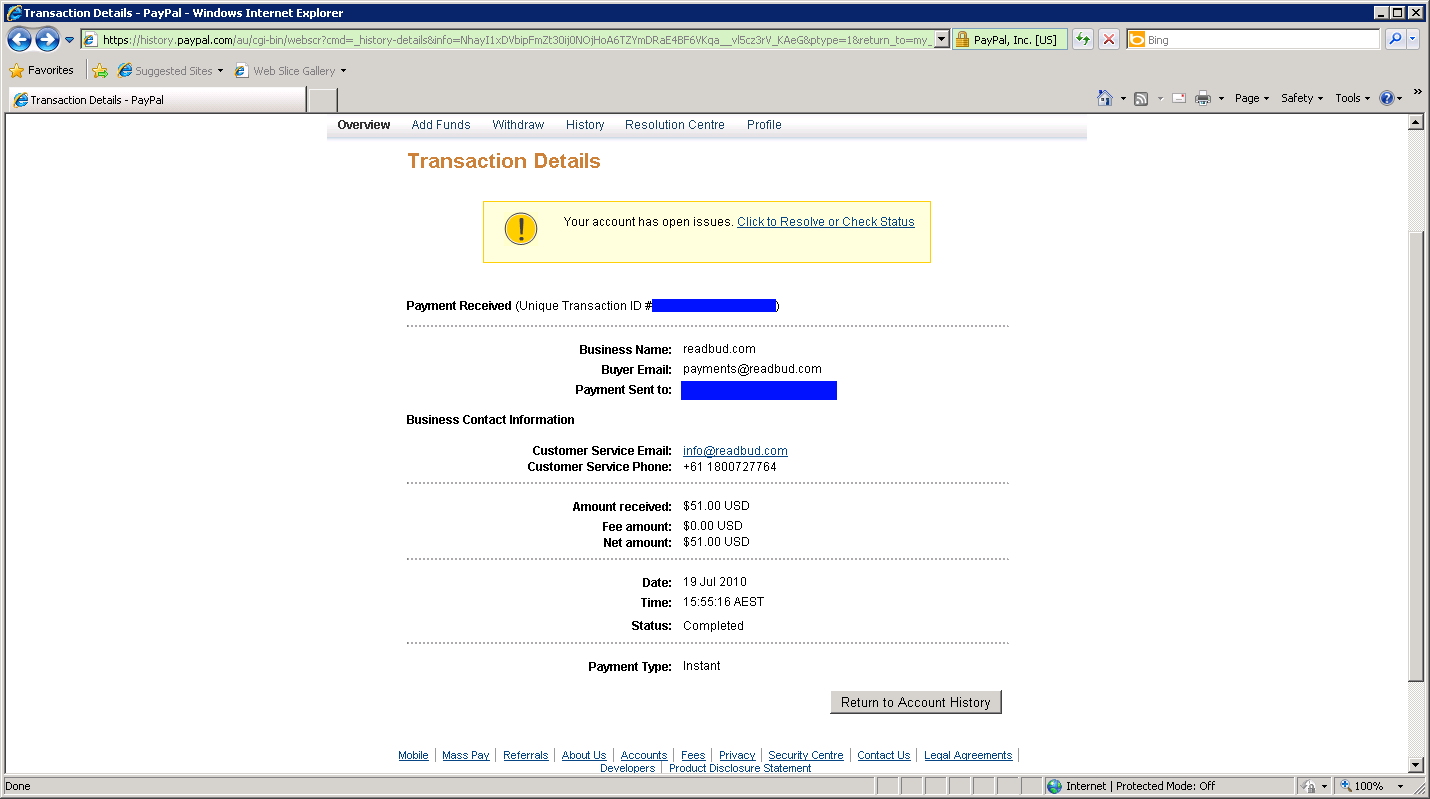The image size is (1430, 799).
Task: Click the magnifier Search button
Action: tap(1395, 40)
